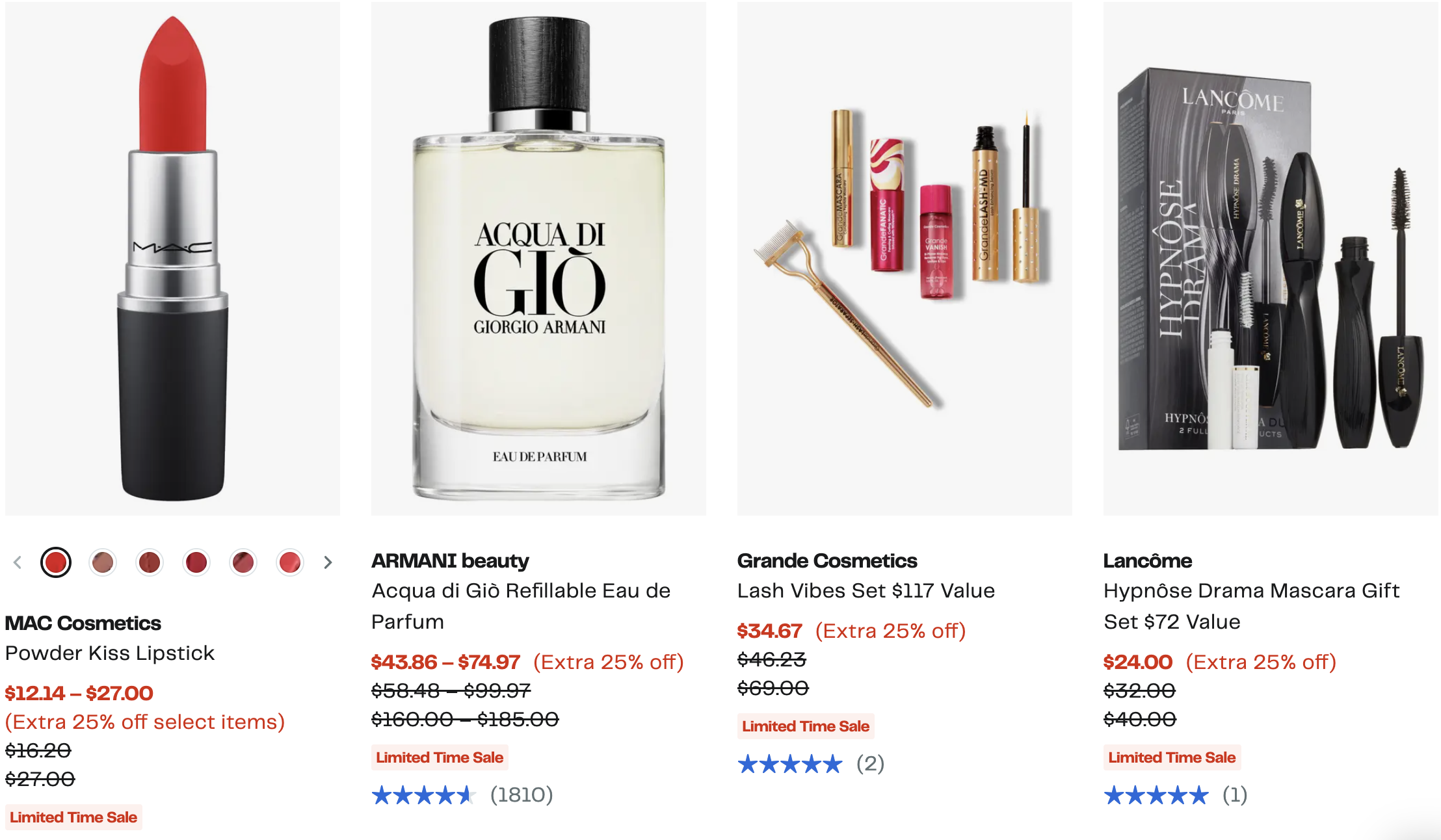Click the next shade arrow

pos(328,562)
